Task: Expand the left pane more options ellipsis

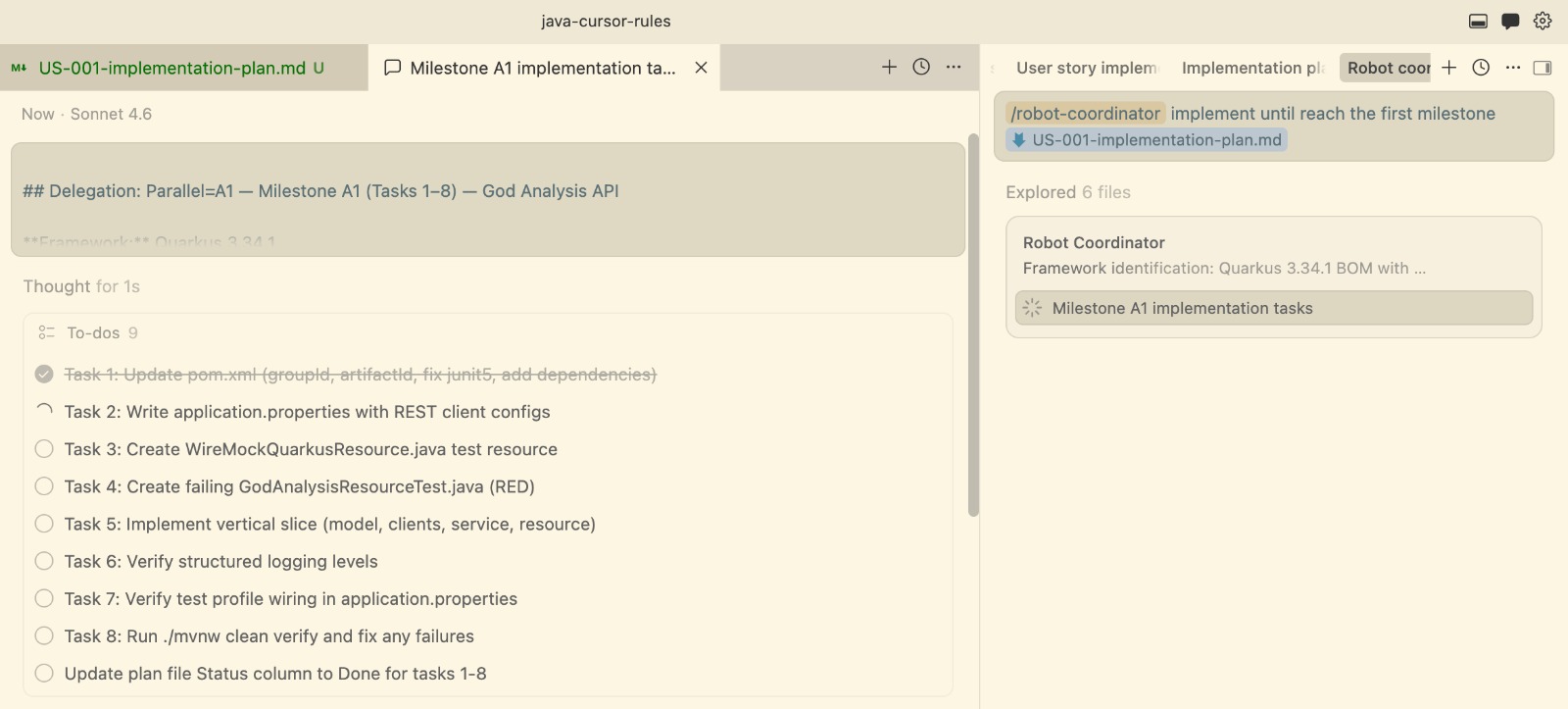Action: [x=954, y=67]
